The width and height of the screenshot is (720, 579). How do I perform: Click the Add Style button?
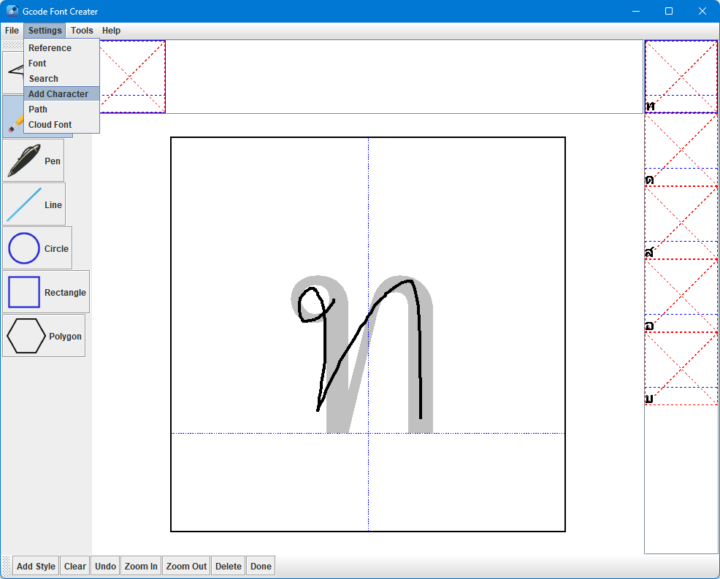(x=36, y=566)
